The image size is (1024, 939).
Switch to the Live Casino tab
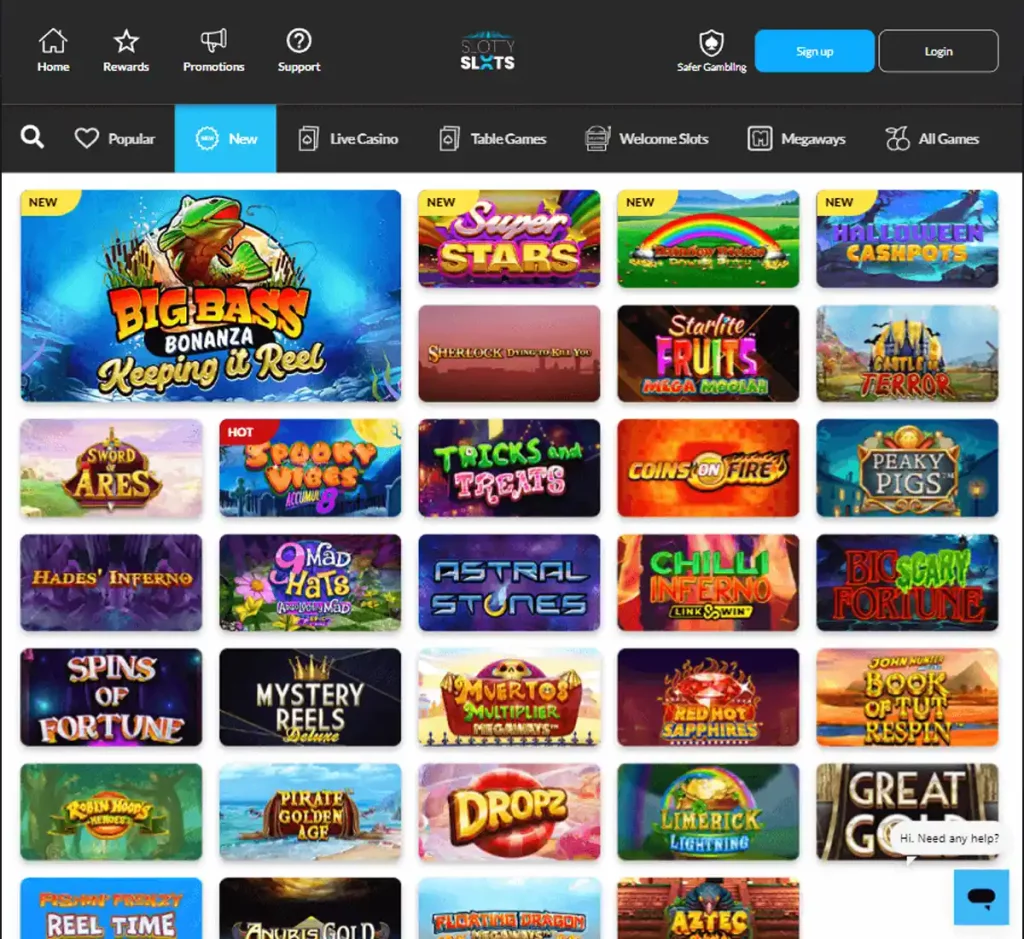347,138
